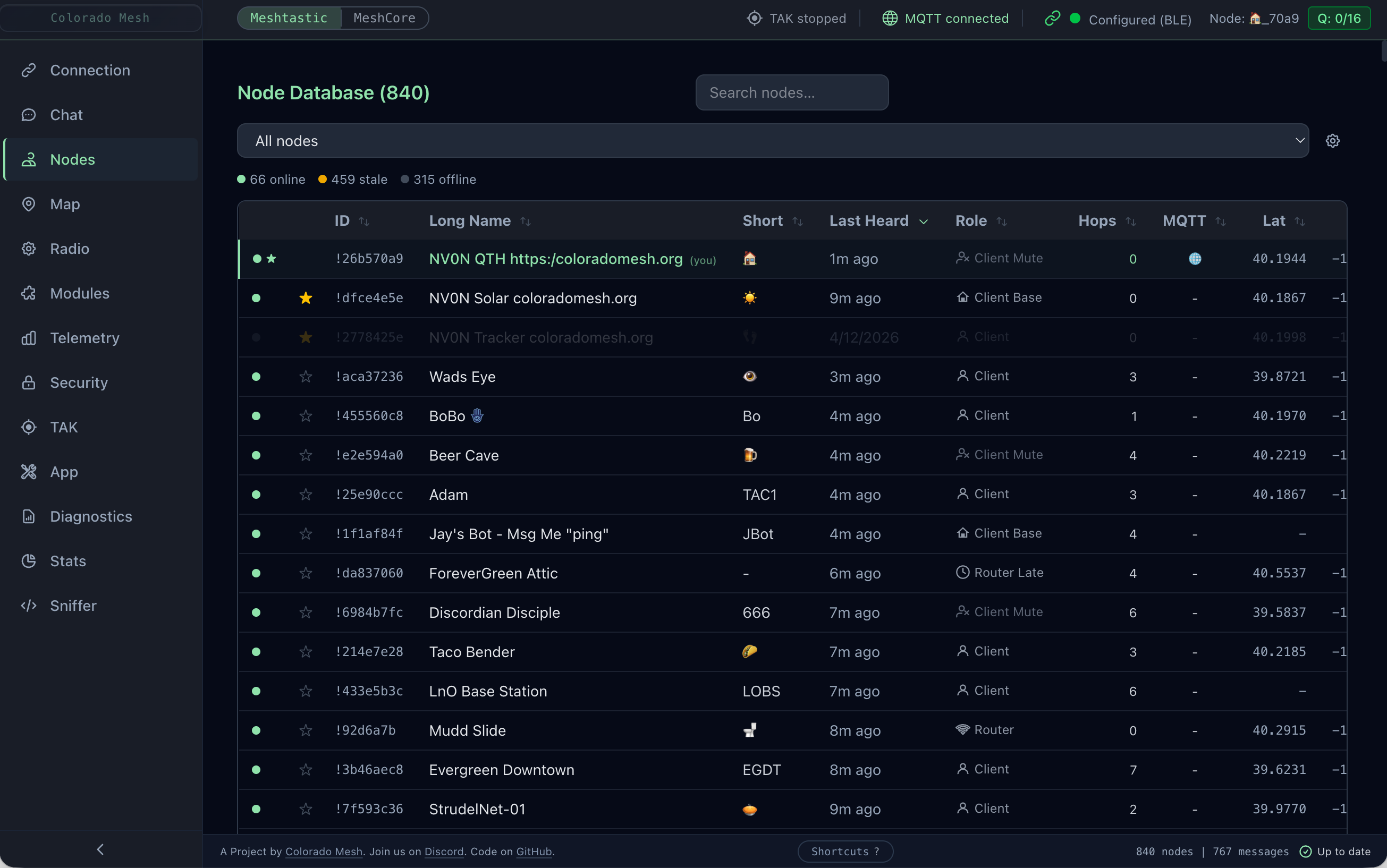Image resolution: width=1387 pixels, height=868 pixels.
Task: Sort by the Short column
Action: click(x=773, y=221)
